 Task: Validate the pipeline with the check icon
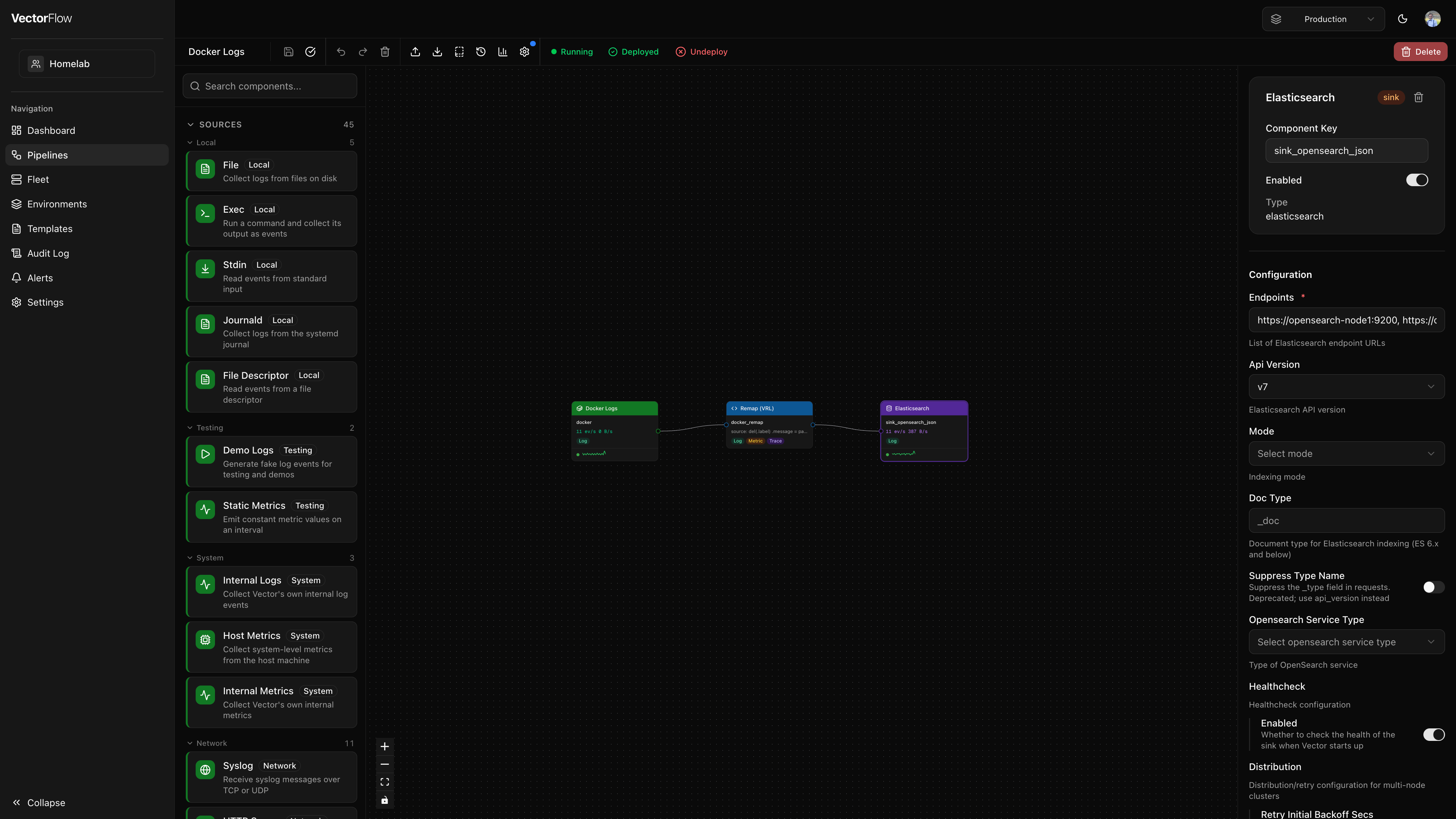pyautogui.click(x=310, y=52)
